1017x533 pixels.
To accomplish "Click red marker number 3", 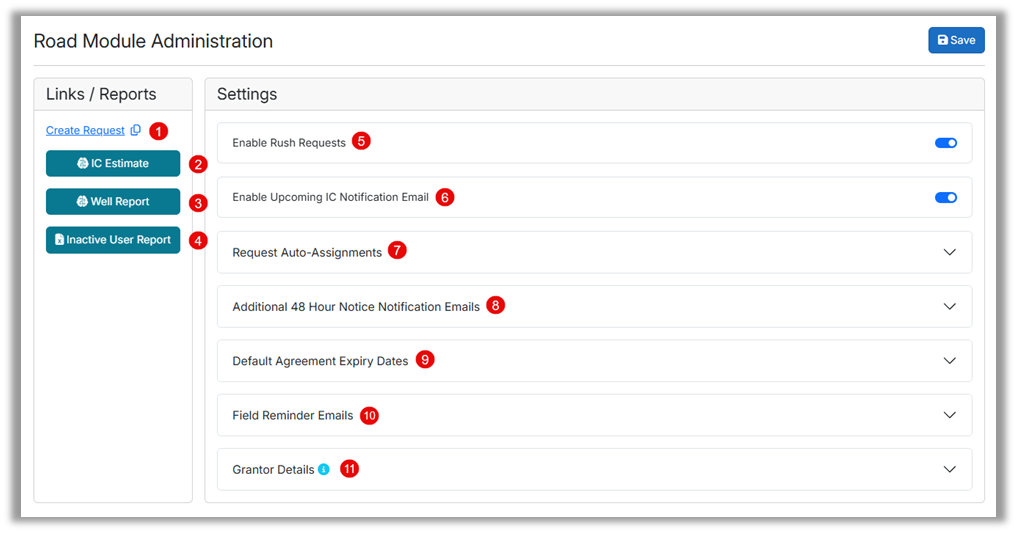I will click(x=198, y=203).
